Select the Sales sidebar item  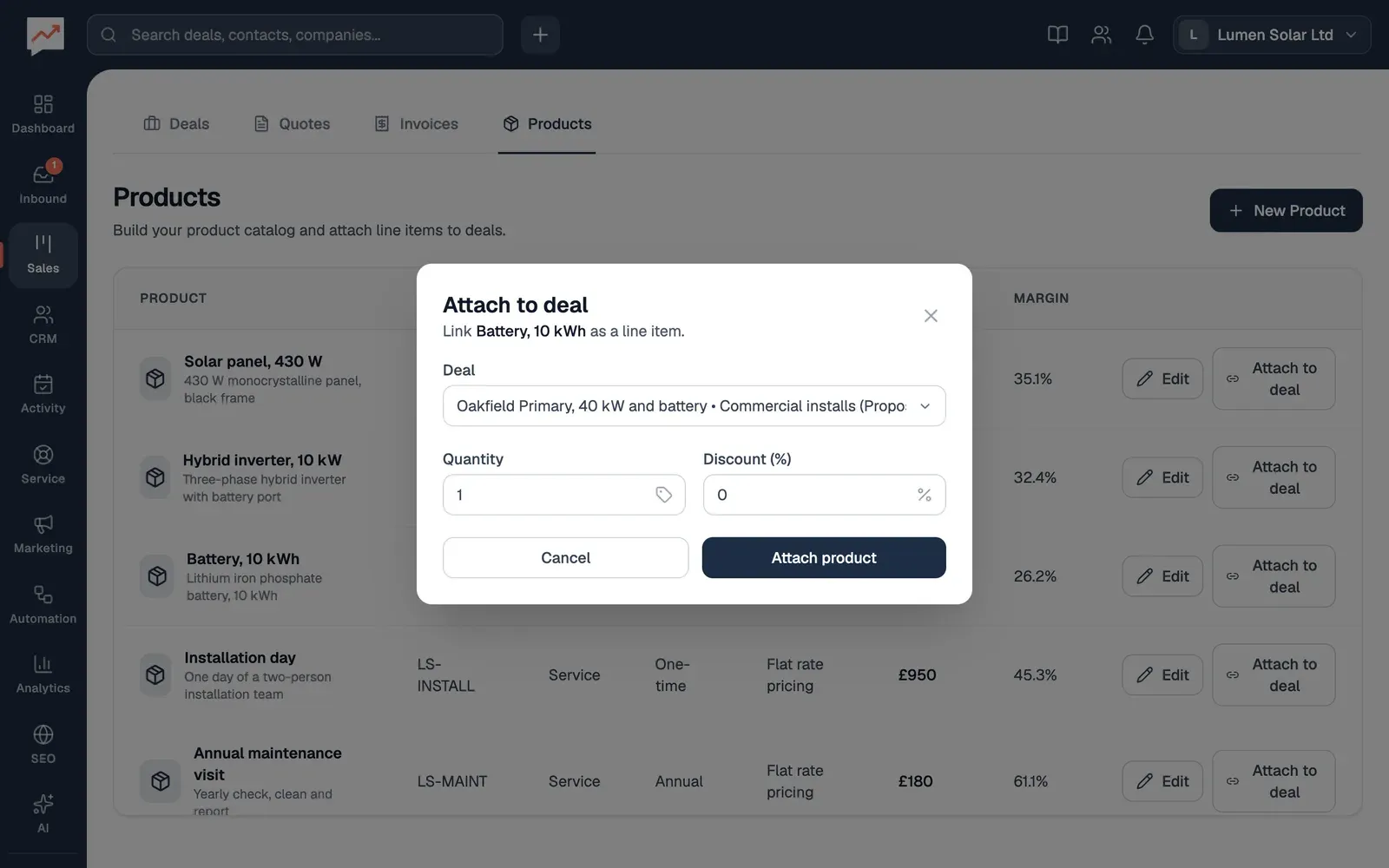coord(43,254)
